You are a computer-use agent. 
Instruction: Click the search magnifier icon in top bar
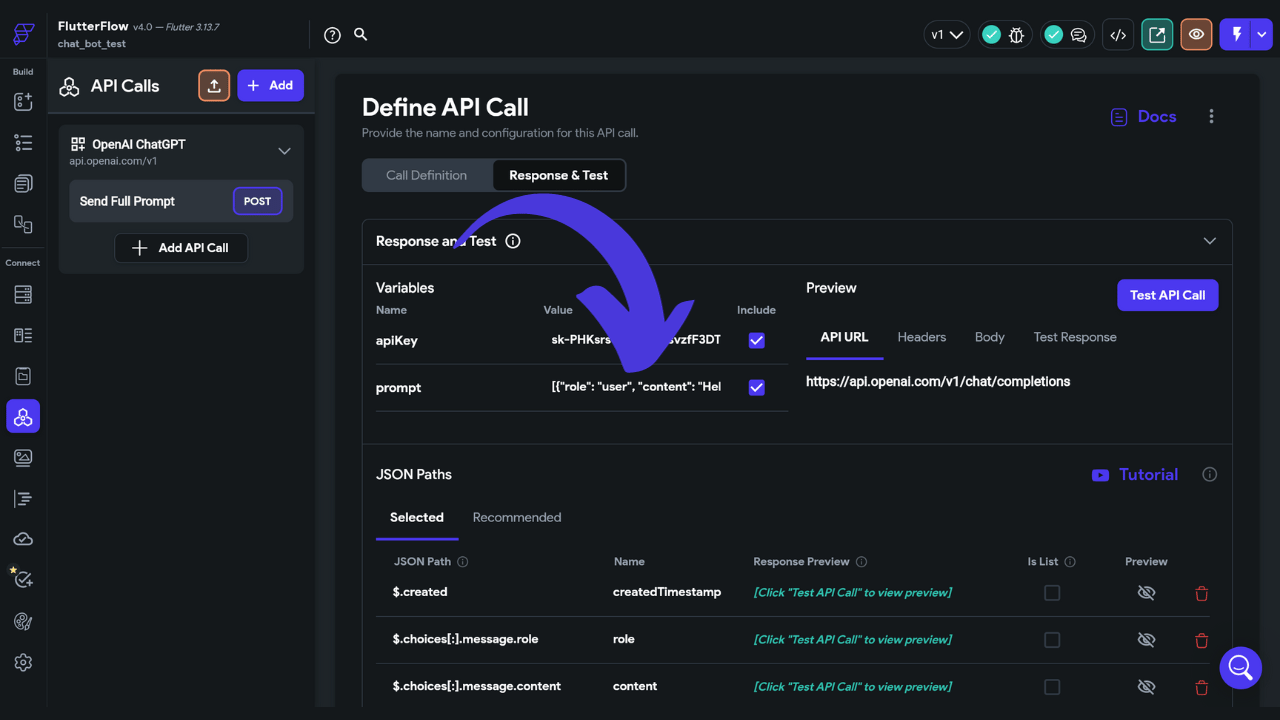coord(361,34)
